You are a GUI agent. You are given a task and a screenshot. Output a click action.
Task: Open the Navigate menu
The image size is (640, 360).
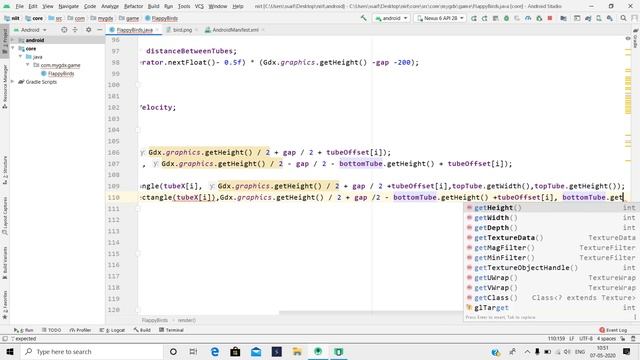coord(69,7)
